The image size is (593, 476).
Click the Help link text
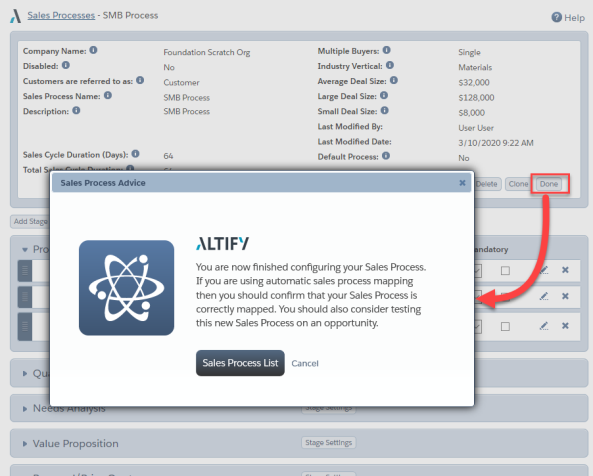[x=574, y=18]
